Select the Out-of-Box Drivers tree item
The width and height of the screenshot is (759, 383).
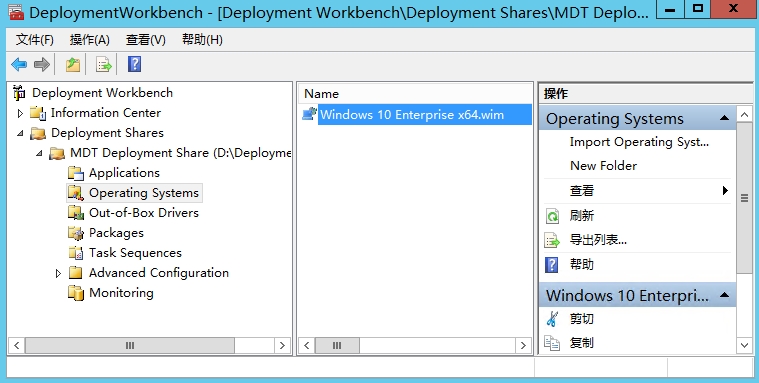click(144, 213)
